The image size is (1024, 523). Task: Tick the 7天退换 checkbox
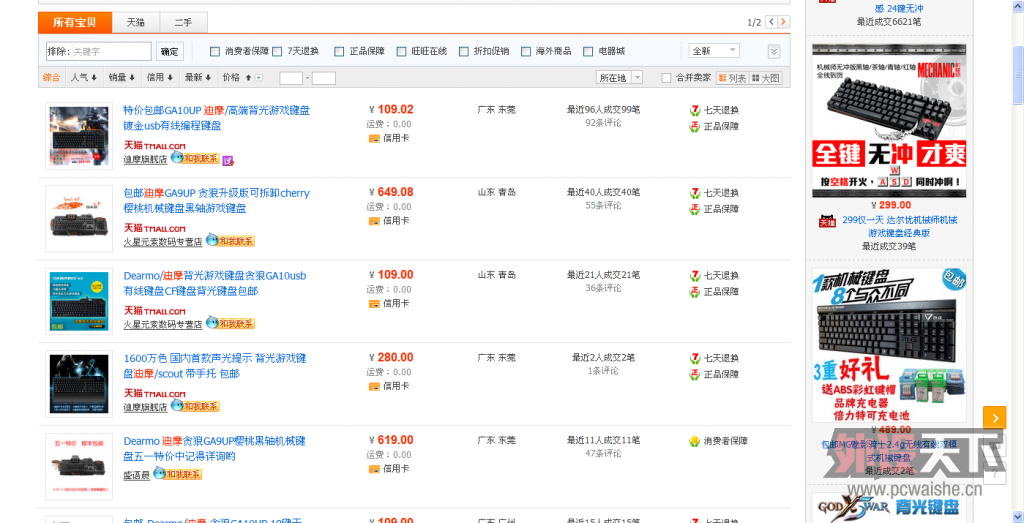(277, 51)
